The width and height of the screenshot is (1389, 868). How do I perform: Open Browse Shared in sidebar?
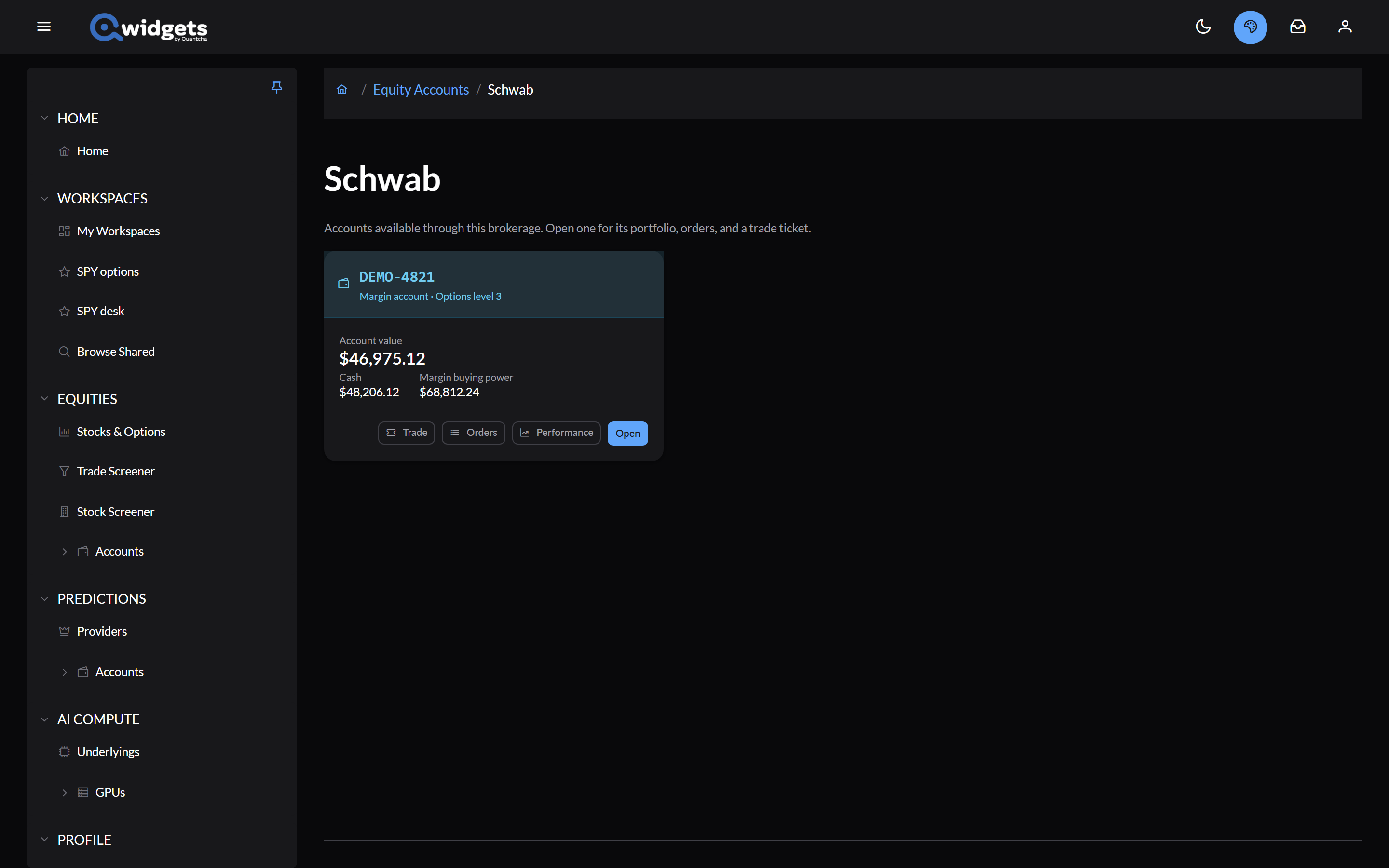pyautogui.click(x=116, y=352)
